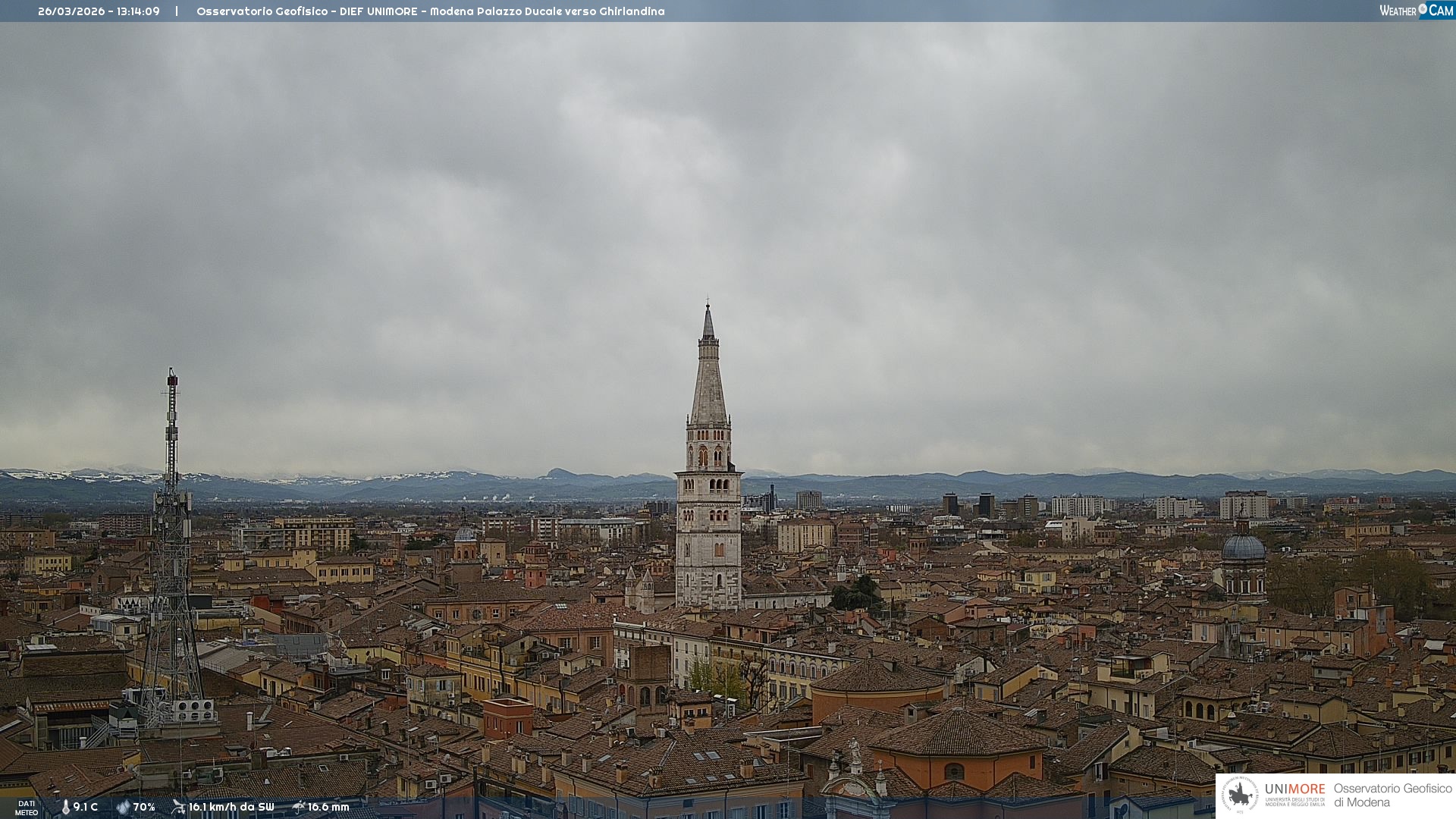The height and width of the screenshot is (819, 1456).
Task: Click the UNIMORE circular seal emblem
Action: point(1240,795)
